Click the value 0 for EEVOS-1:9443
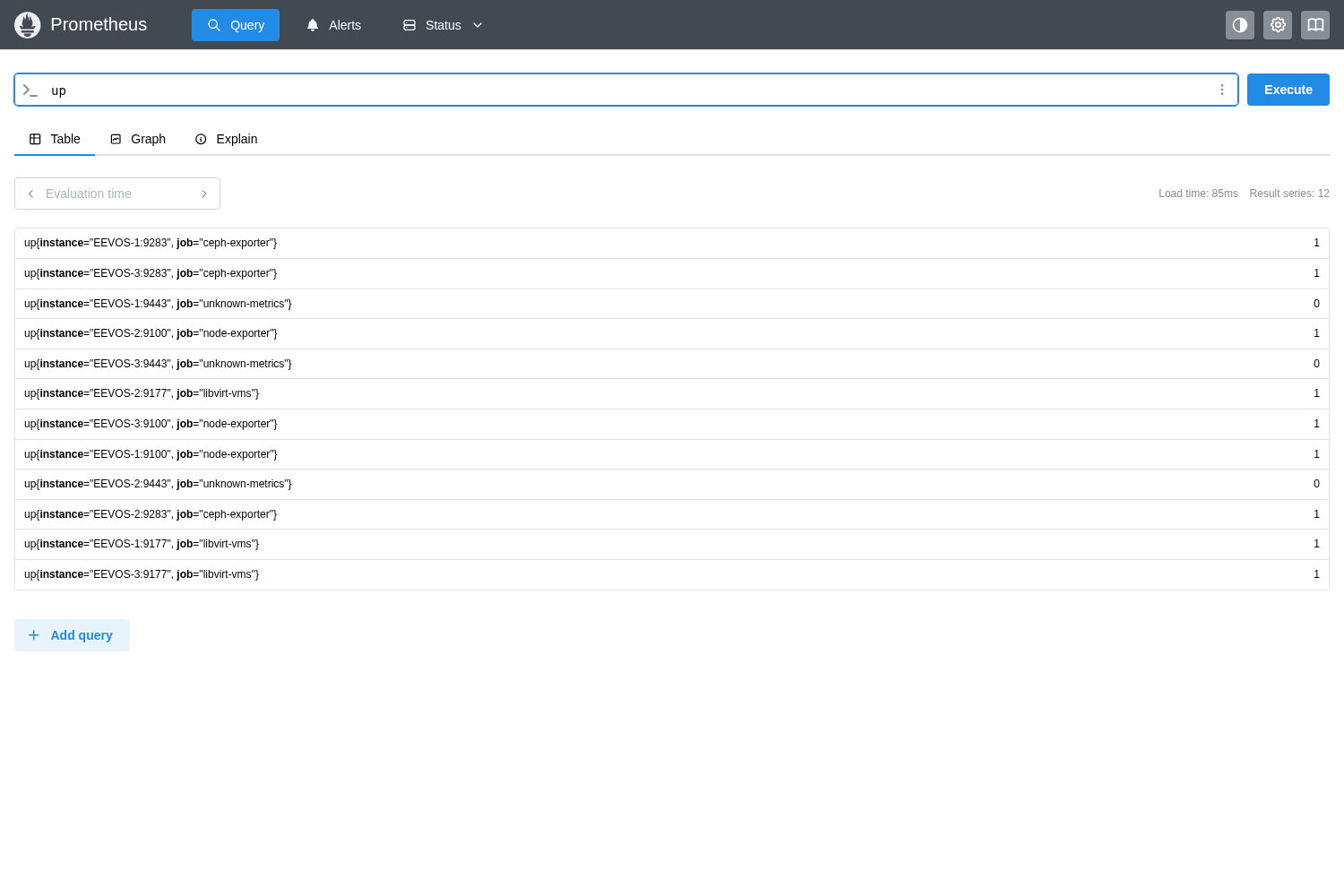This screenshot has width=1344, height=896. [1316, 304]
